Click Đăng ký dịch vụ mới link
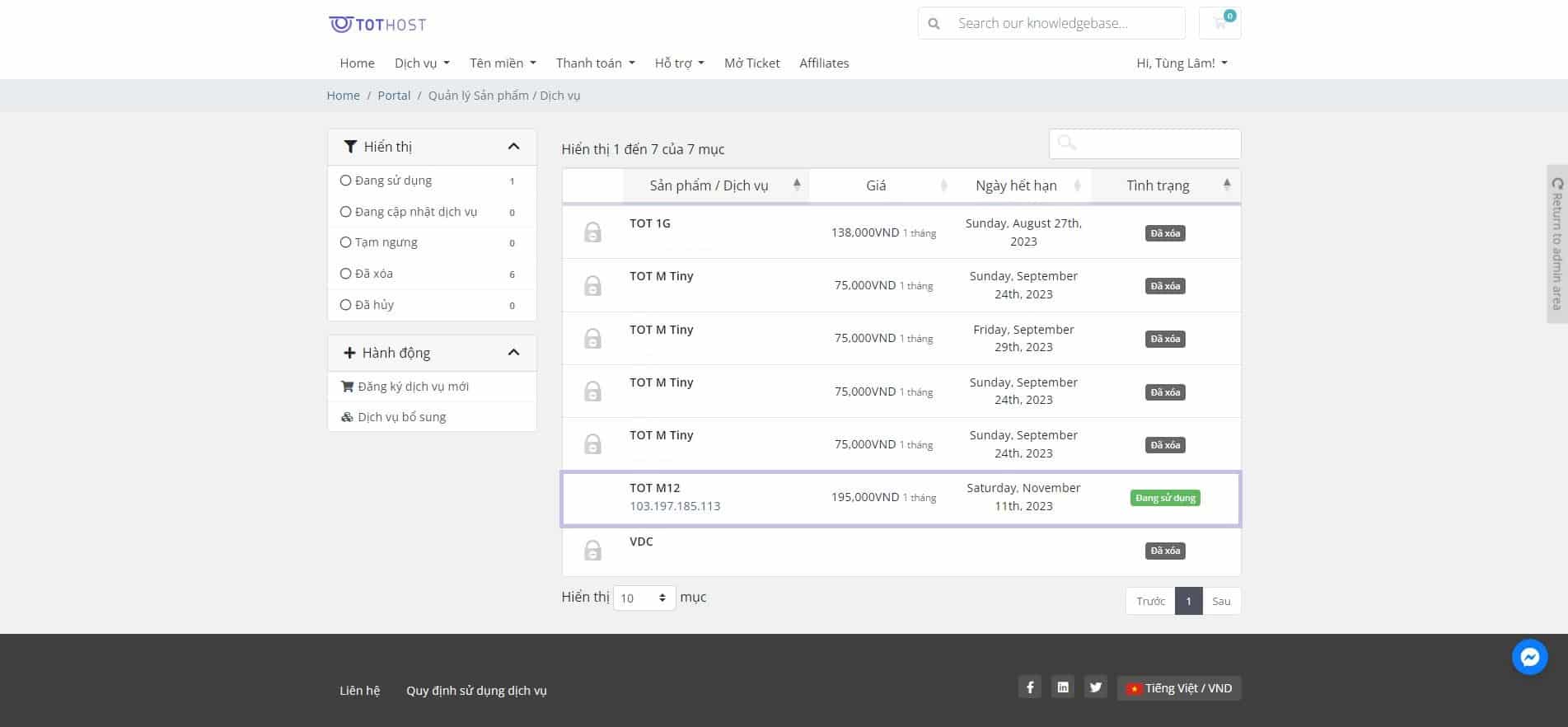Viewport: 1568px width, 727px height. (x=414, y=387)
